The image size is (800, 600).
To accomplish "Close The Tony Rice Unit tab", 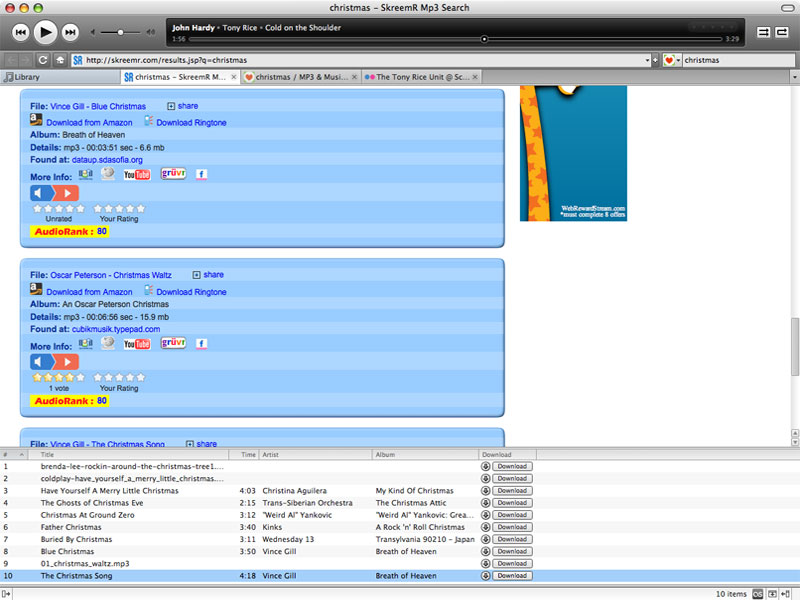I will pyautogui.click(x=475, y=77).
